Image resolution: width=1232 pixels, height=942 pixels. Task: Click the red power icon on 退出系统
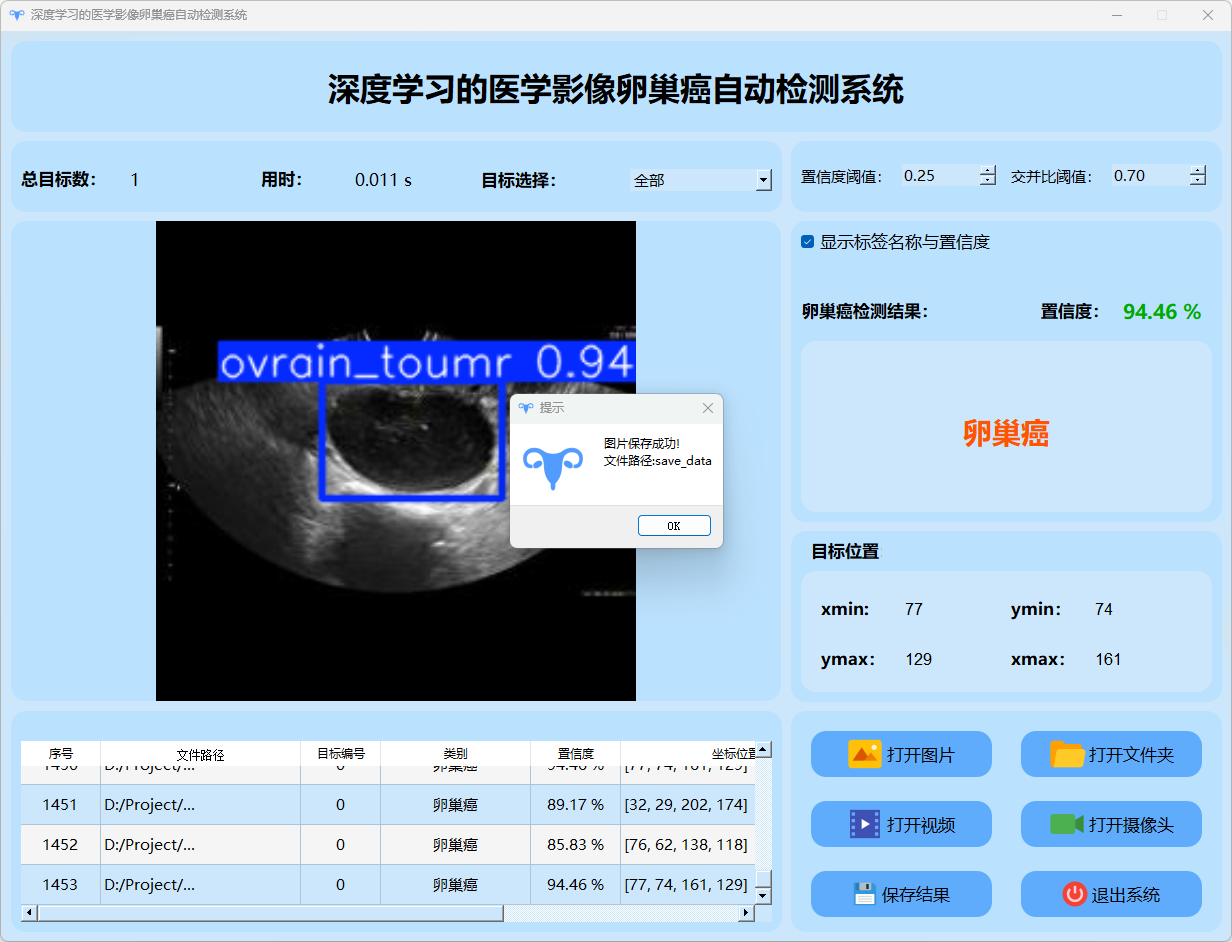coord(1074,894)
